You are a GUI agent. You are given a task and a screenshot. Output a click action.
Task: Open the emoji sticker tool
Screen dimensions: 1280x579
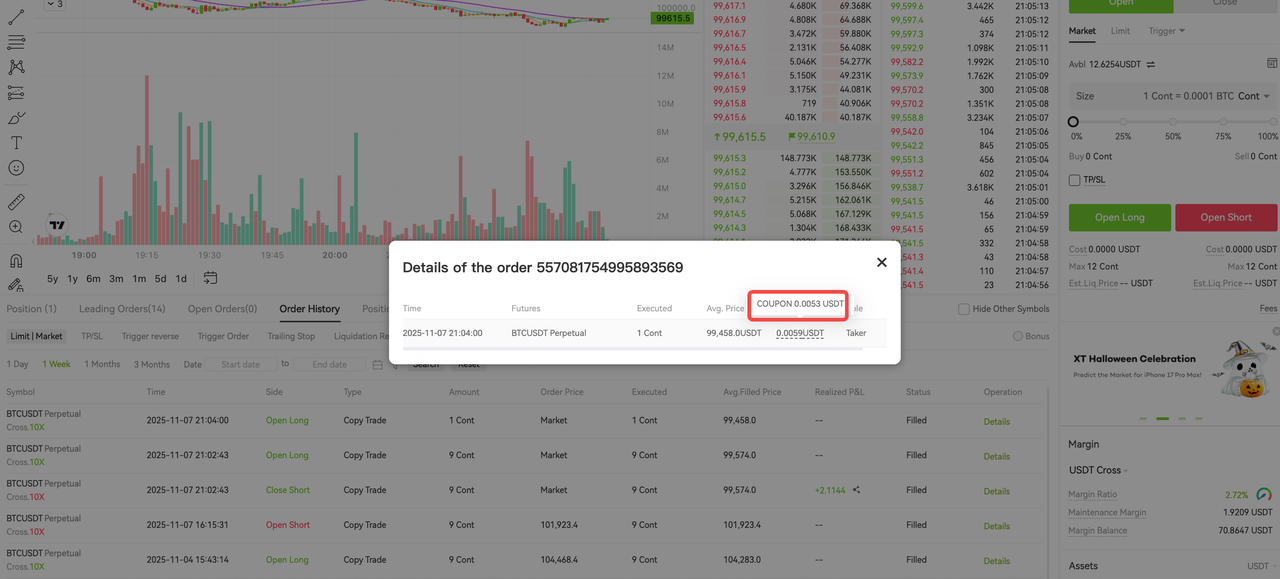(16, 168)
